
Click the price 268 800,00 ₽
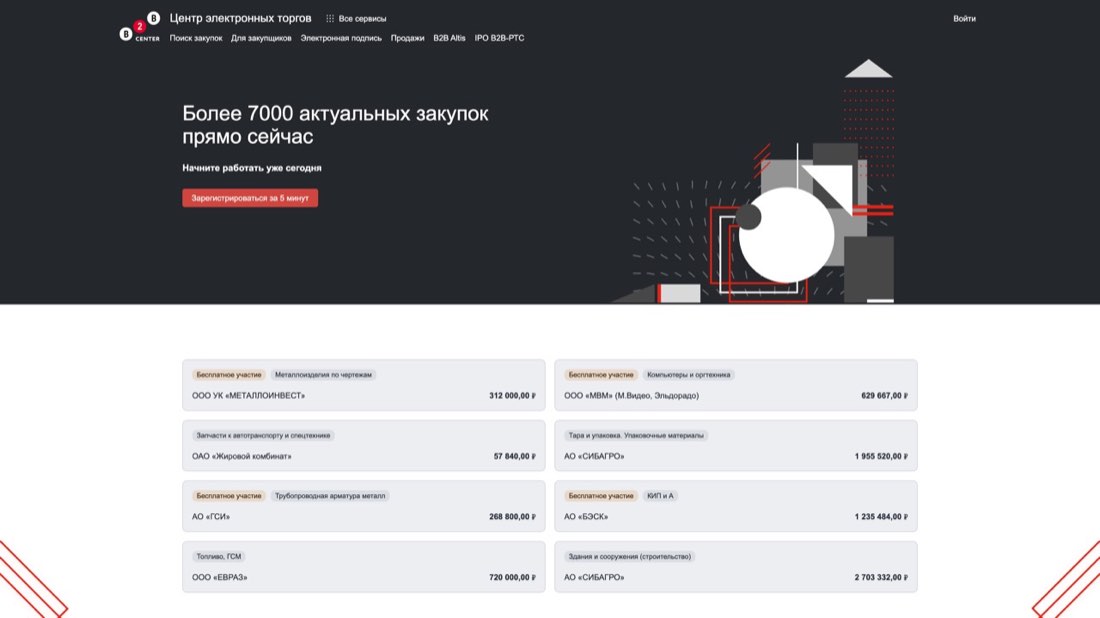tap(512, 517)
